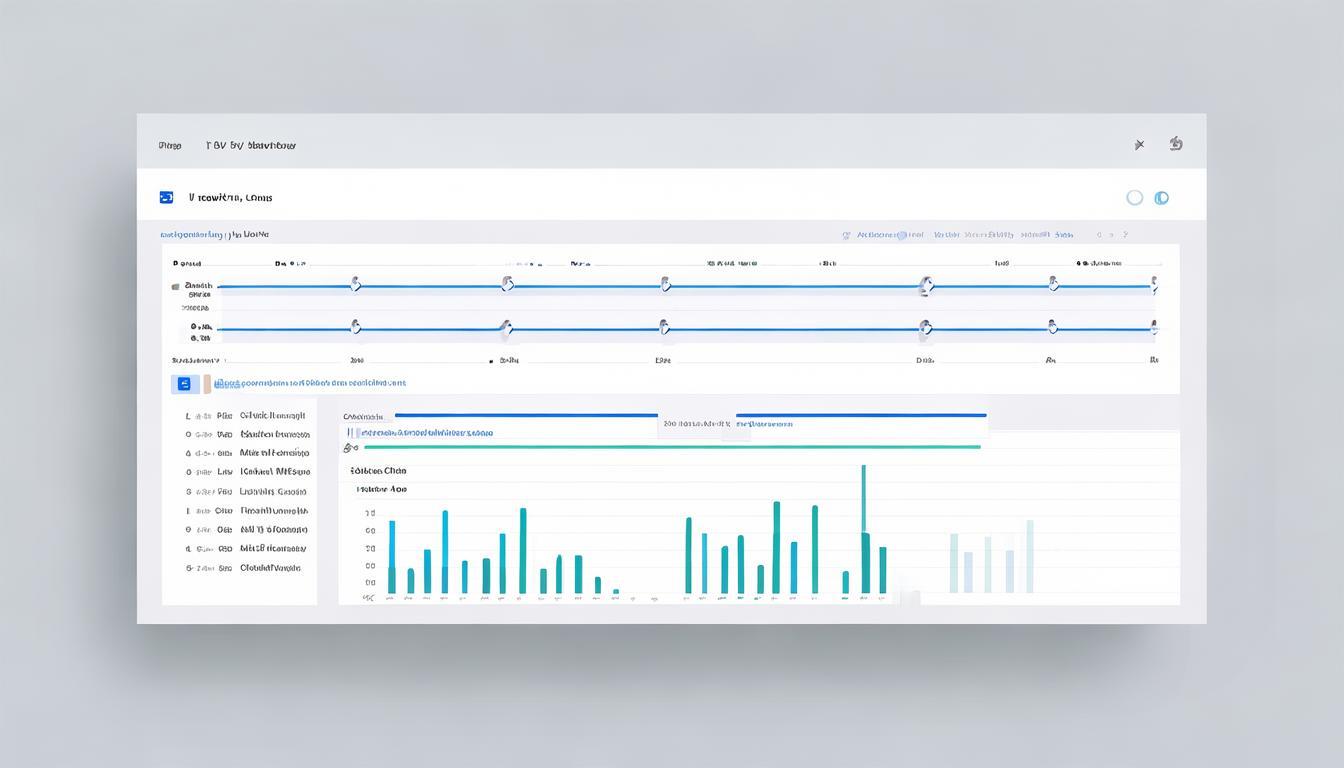1344x768 pixels.
Task: Click the blue link text beside the blue square button
Action: [x=310, y=383]
